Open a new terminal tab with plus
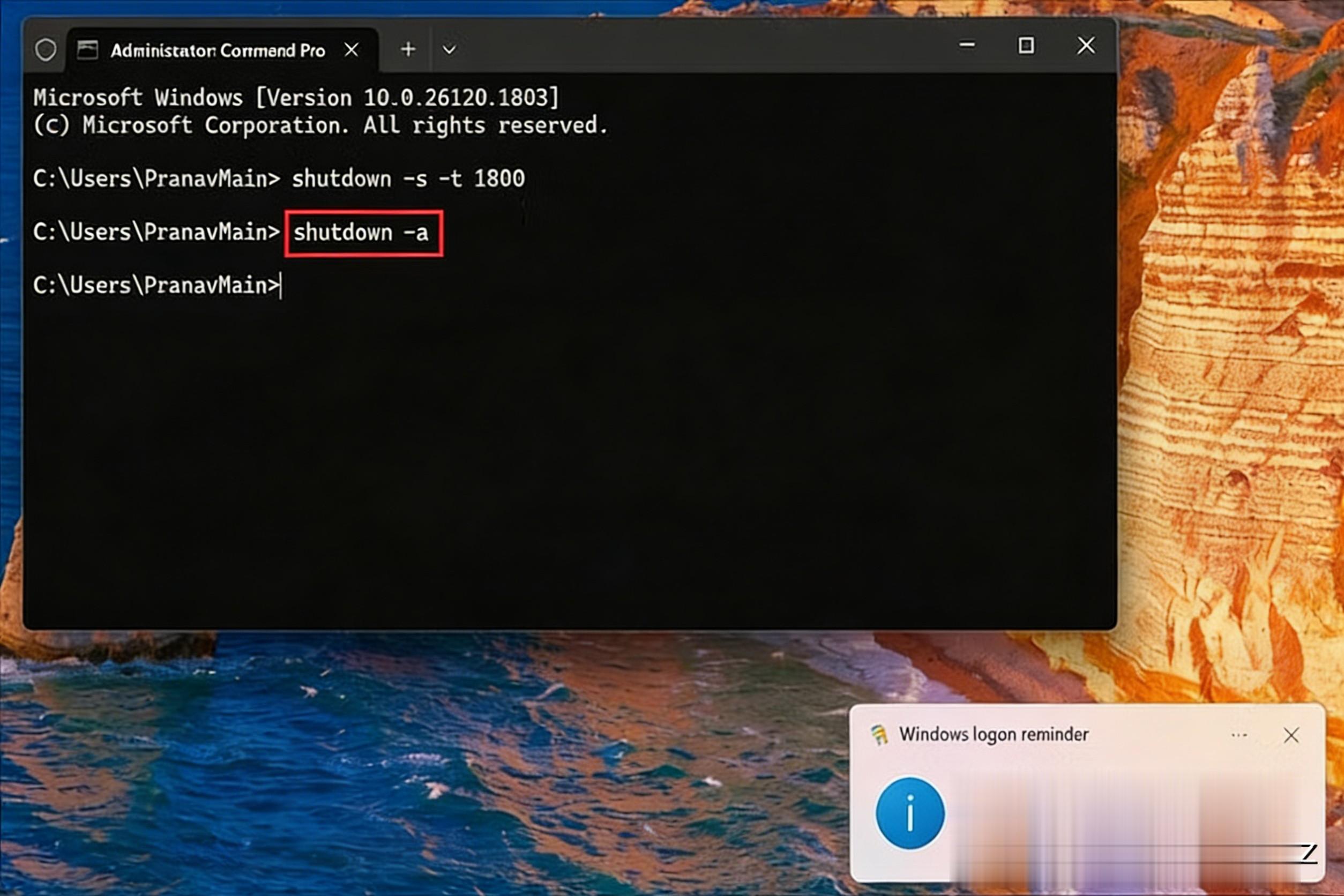 pos(408,50)
